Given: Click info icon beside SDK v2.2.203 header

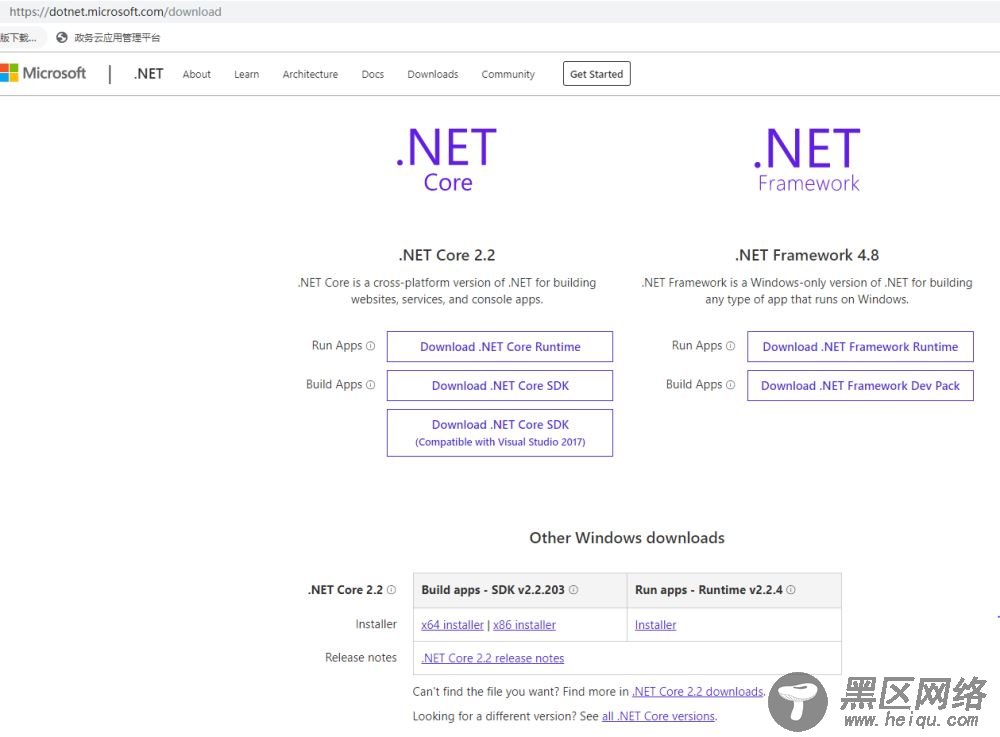Looking at the screenshot, I should 573,590.
